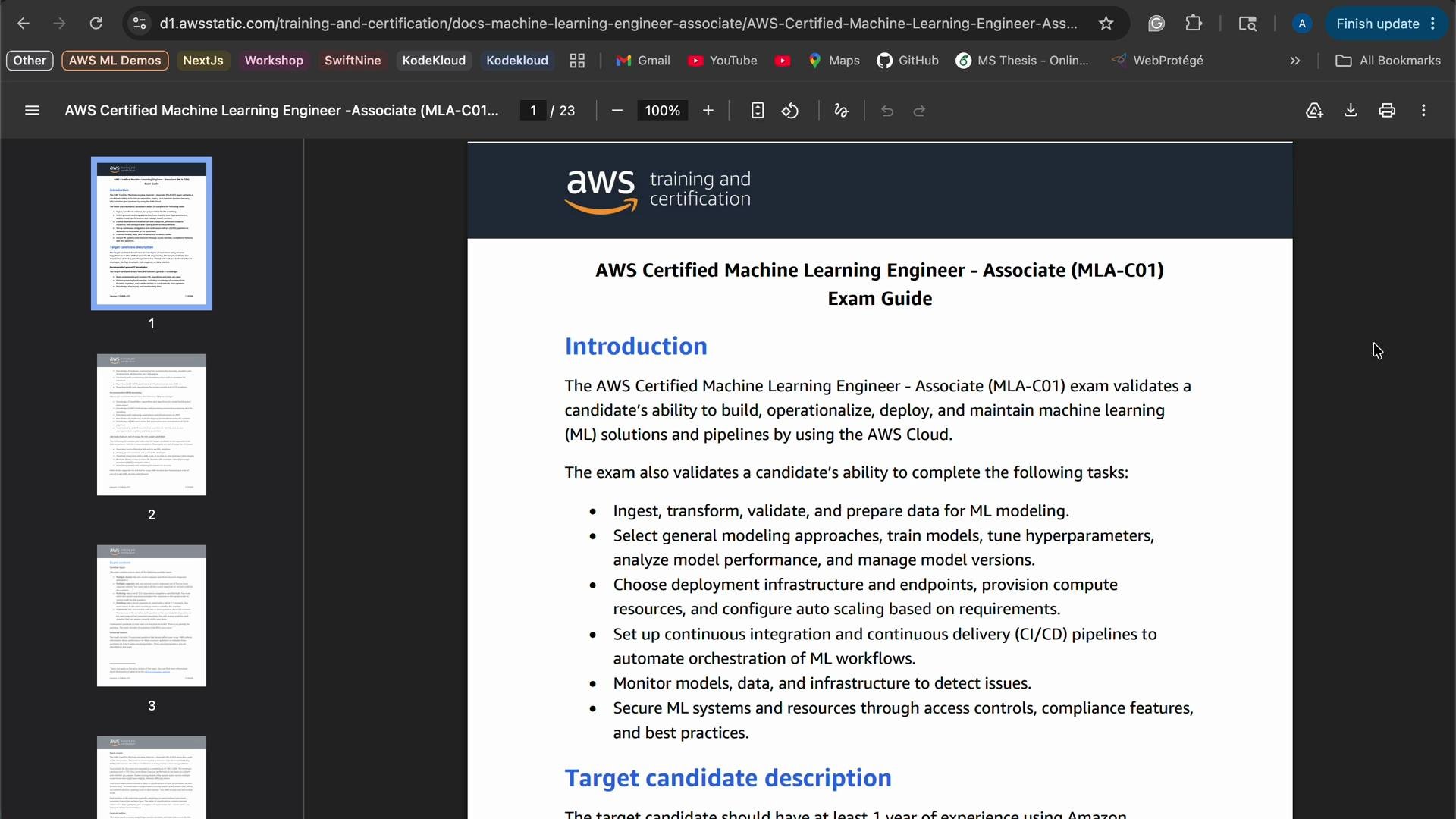Click the redo annotation arrow
Screen dimensions: 1456x819
[920, 111]
